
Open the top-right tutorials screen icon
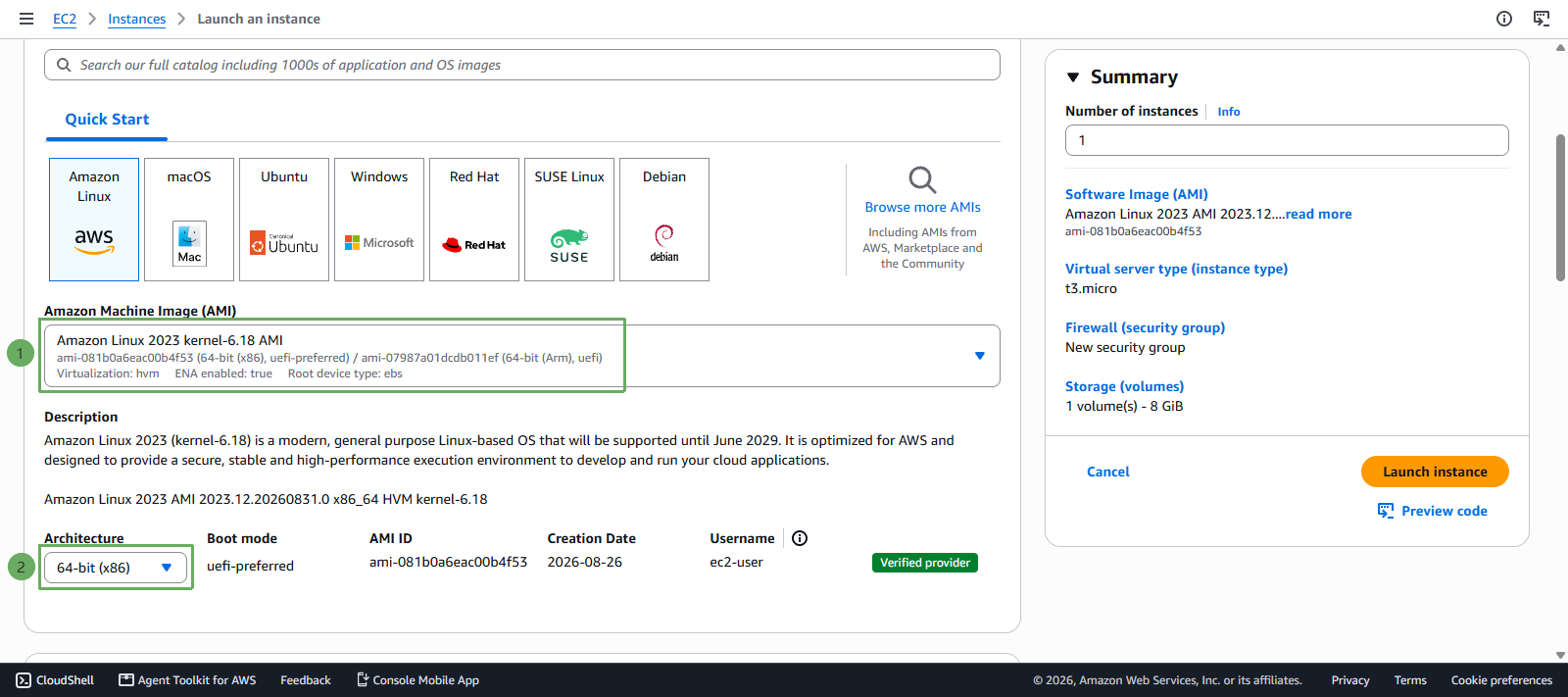[1542, 19]
